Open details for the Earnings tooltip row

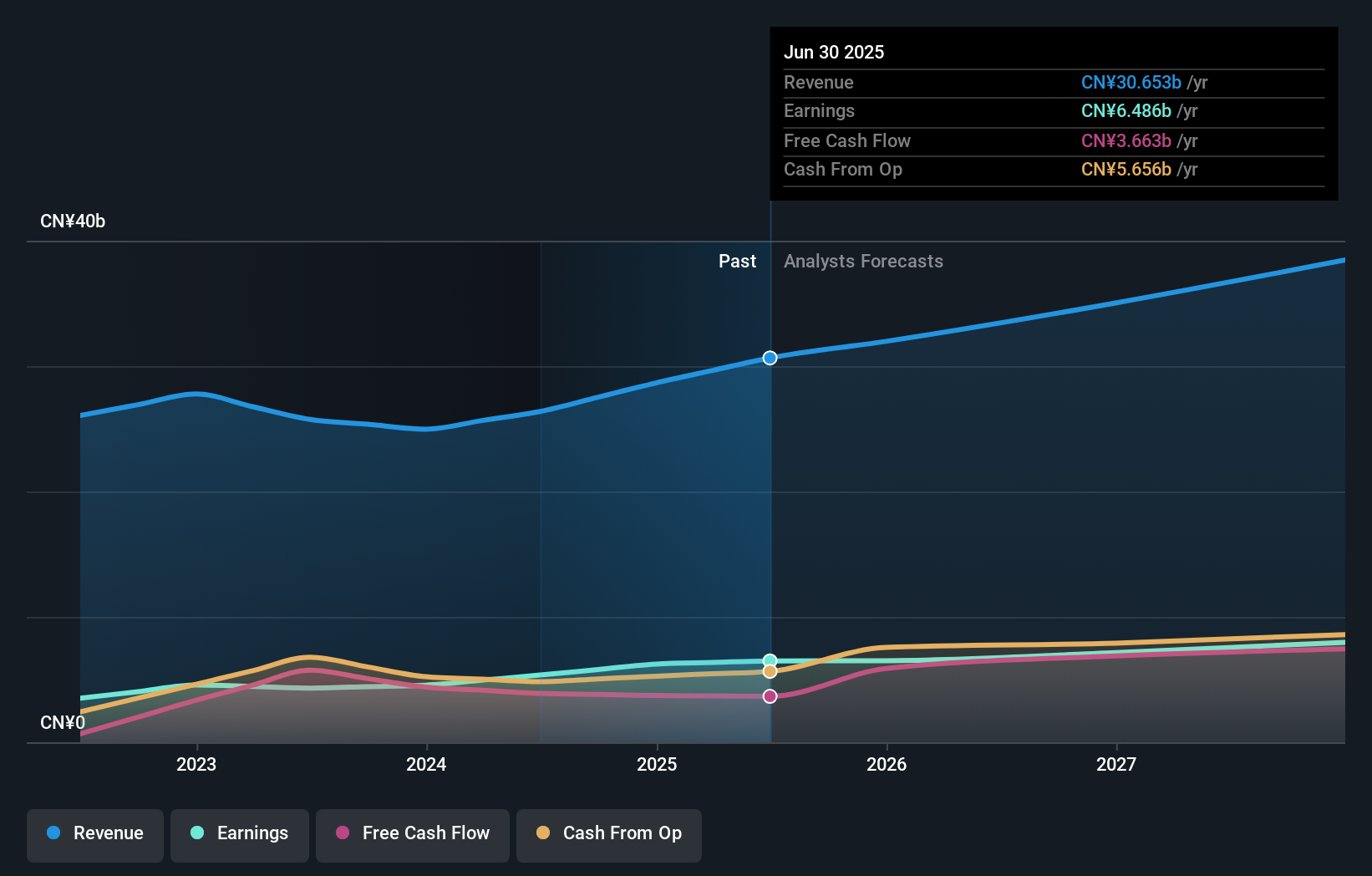click(919, 111)
